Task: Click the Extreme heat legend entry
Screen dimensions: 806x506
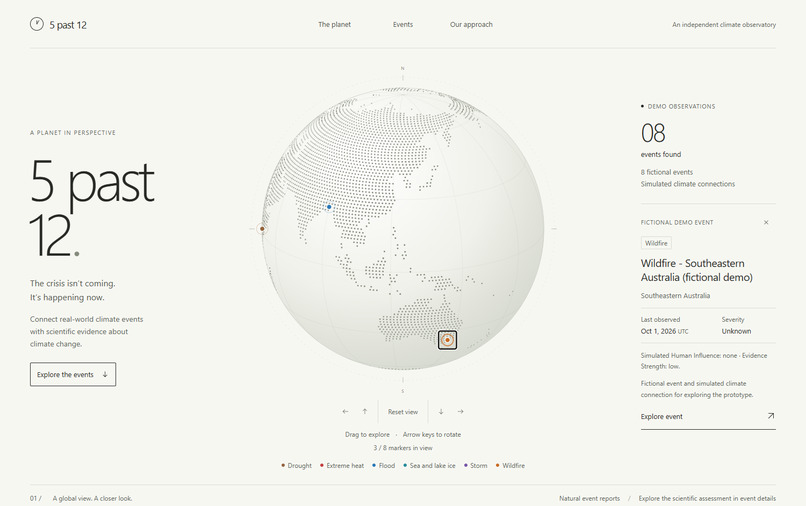Action: point(342,465)
